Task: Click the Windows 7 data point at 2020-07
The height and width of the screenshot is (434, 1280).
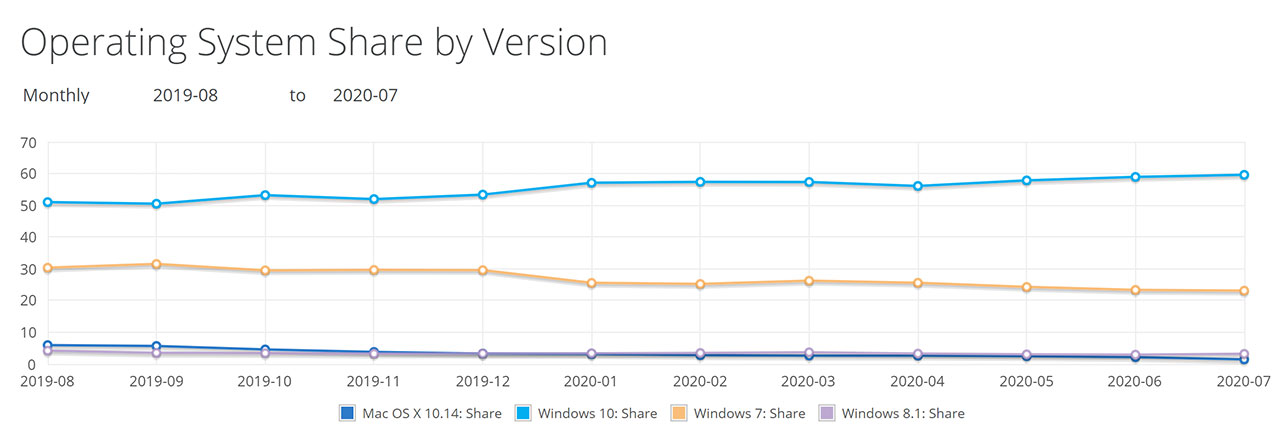Action: (1244, 291)
